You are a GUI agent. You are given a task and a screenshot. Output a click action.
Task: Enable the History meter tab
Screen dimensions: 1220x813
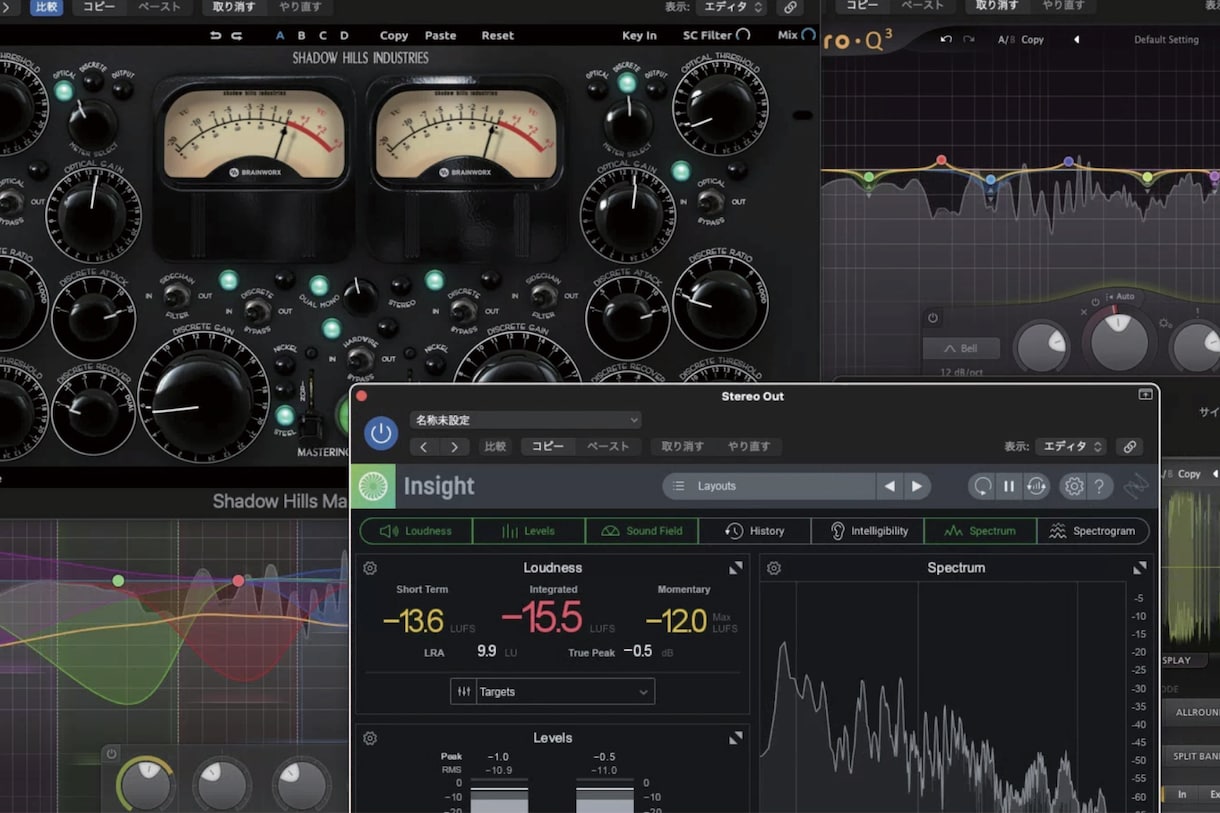(755, 531)
